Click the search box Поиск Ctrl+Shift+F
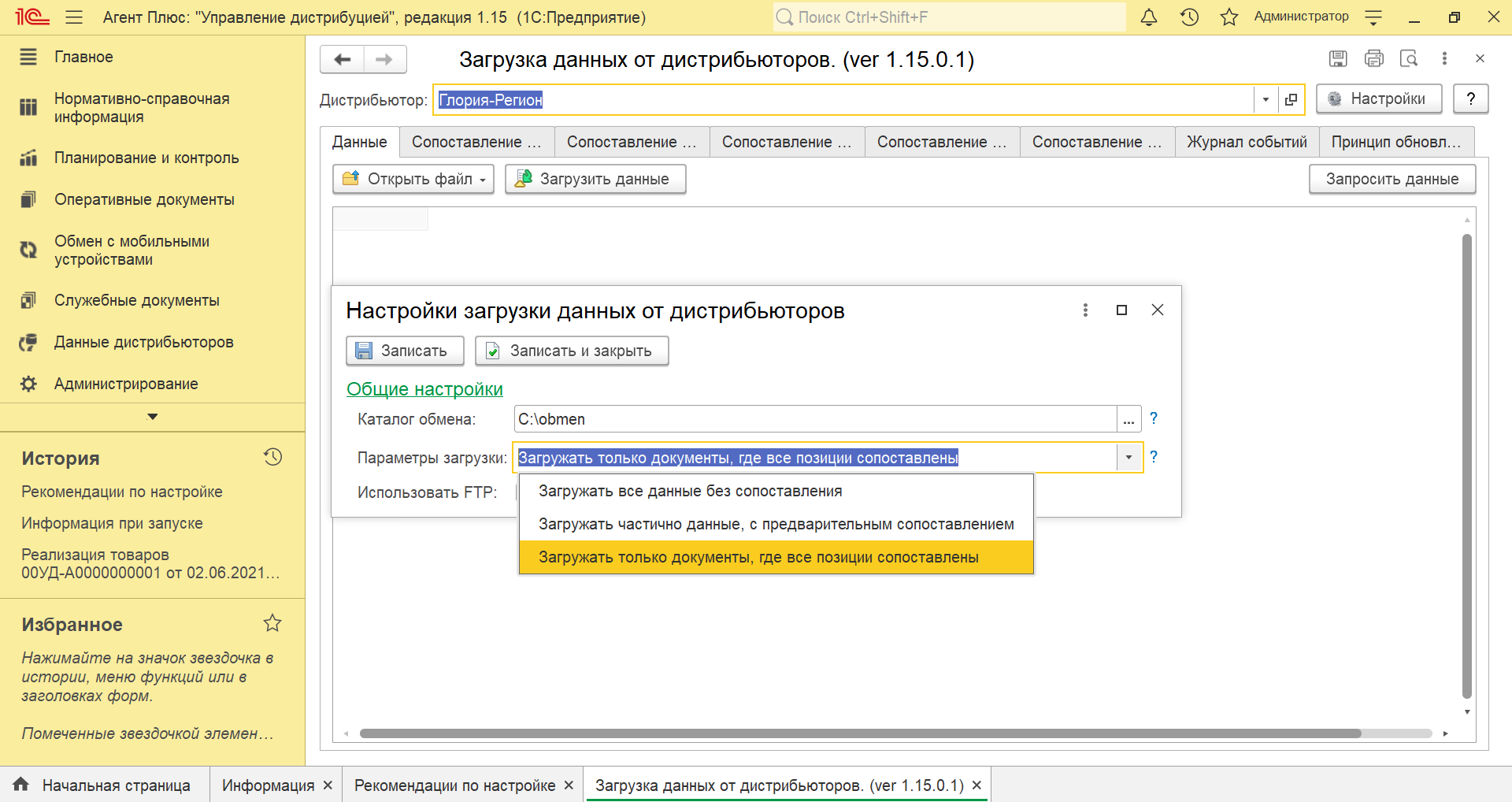Image resolution: width=1512 pixels, height=802 pixels. (949, 17)
